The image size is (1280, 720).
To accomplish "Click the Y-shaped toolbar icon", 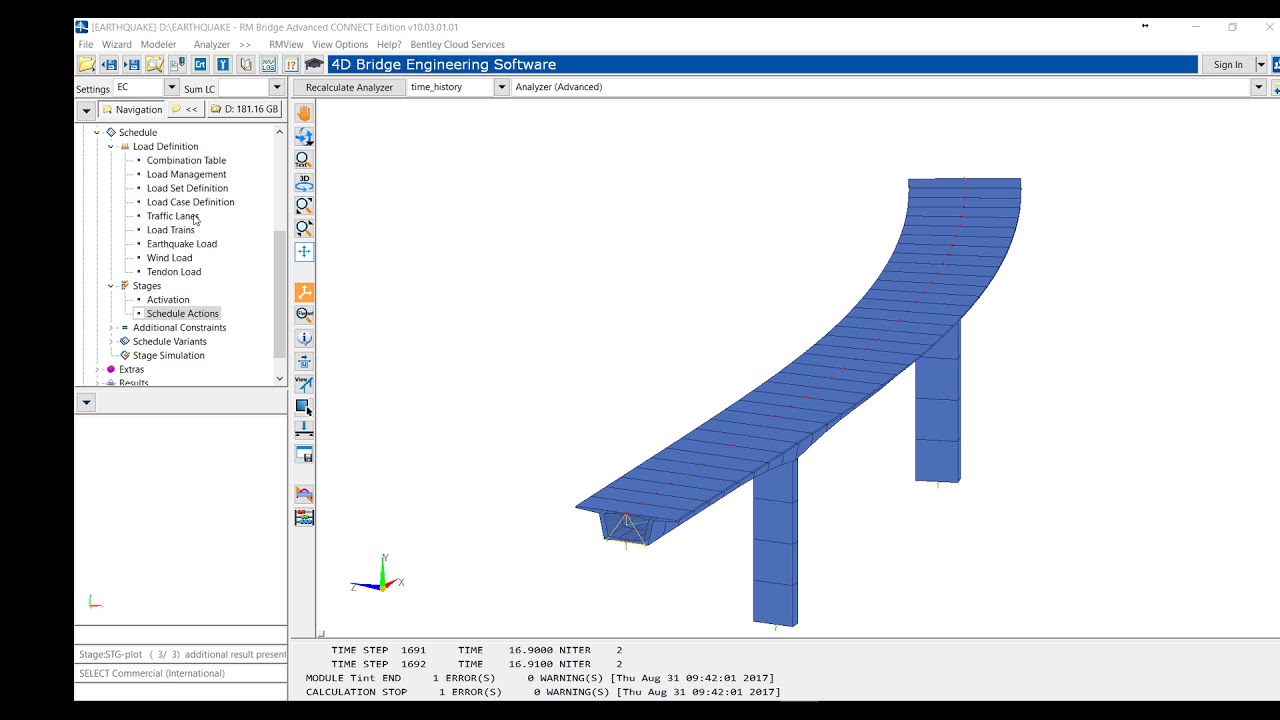I will point(223,65).
